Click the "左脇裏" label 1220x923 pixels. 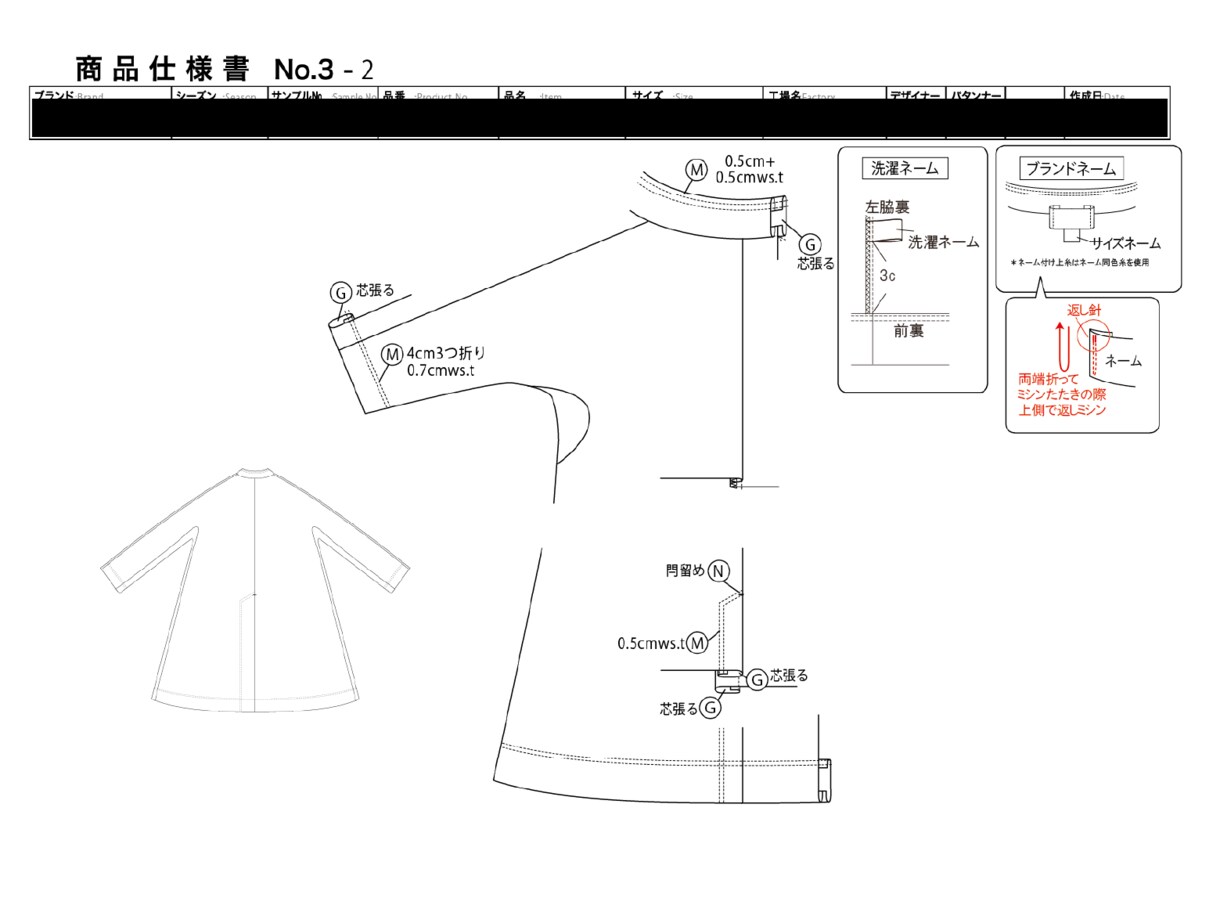pyautogui.click(x=887, y=208)
